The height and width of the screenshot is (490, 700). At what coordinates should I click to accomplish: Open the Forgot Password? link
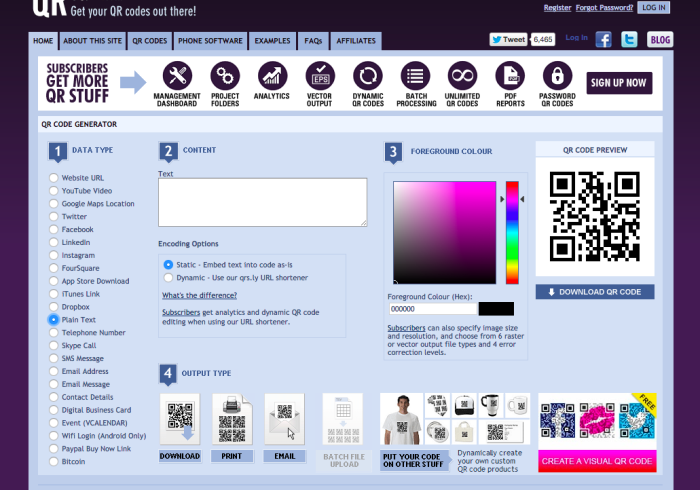[x=604, y=8]
